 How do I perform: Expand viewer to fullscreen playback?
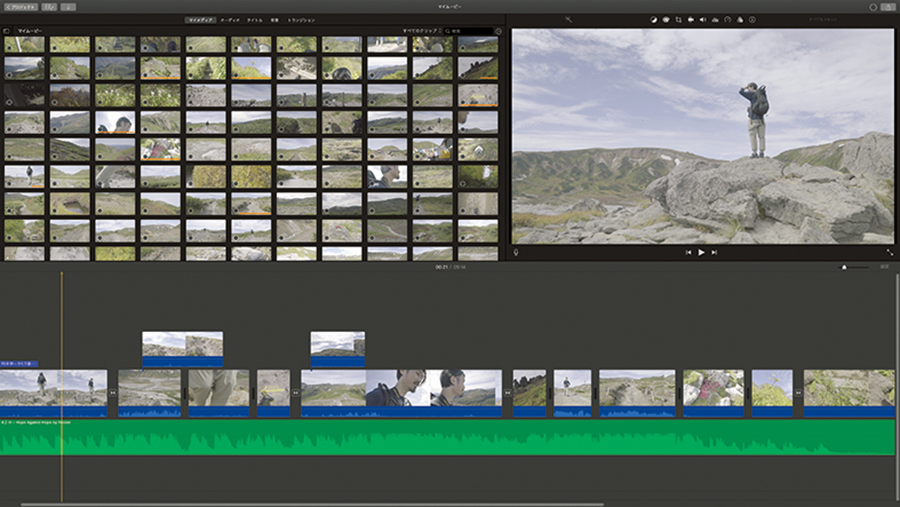pyautogui.click(x=889, y=253)
